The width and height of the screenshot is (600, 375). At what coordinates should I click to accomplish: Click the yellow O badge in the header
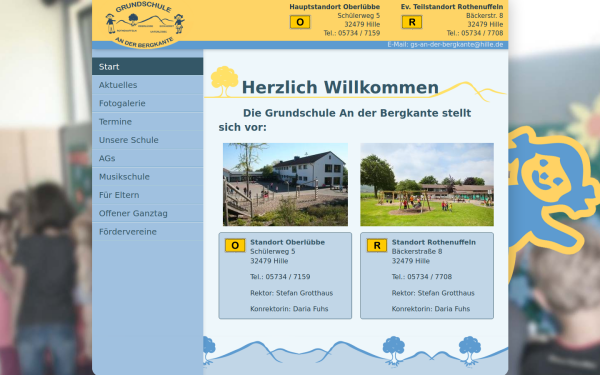click(x=300, y=22)
